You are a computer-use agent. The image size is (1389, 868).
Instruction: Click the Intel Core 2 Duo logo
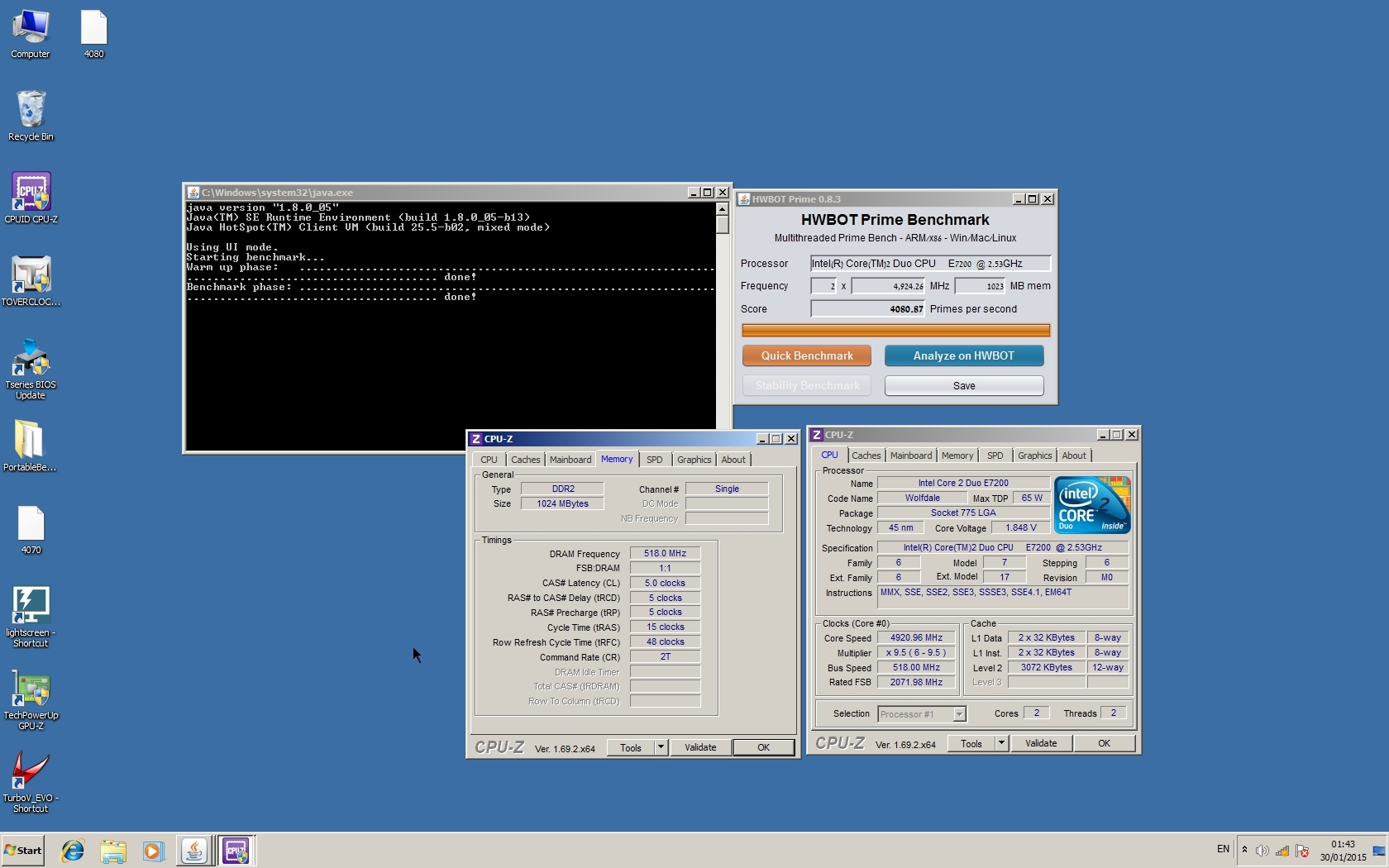click(1092, 505)
